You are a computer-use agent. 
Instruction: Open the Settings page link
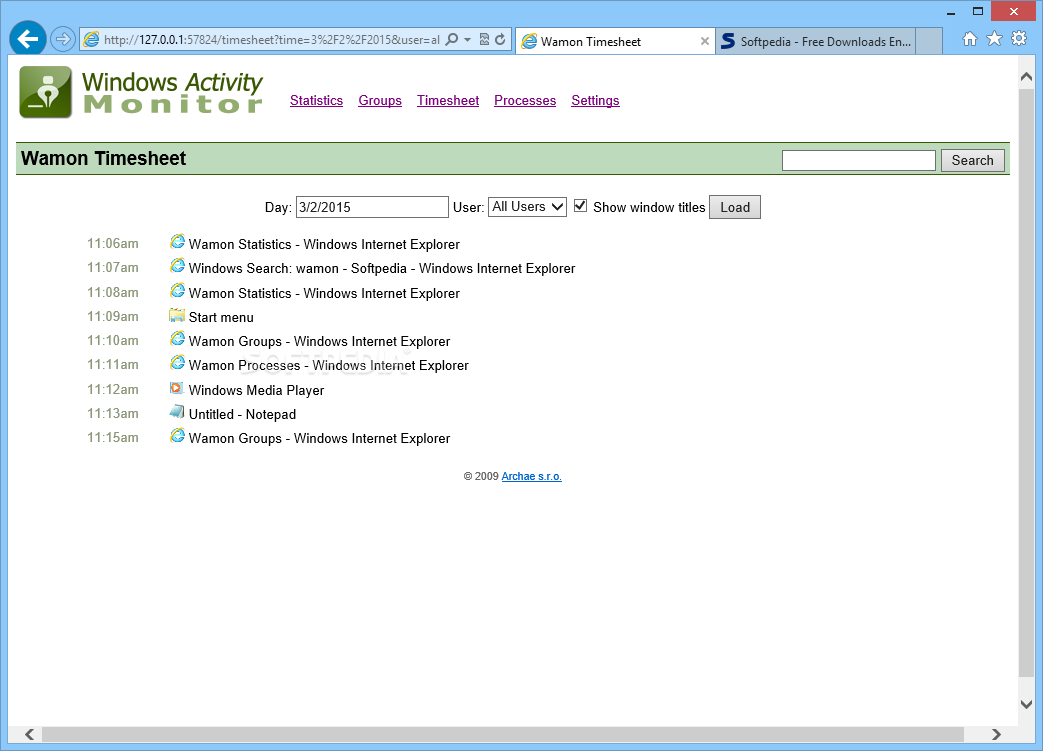(595, 100)
